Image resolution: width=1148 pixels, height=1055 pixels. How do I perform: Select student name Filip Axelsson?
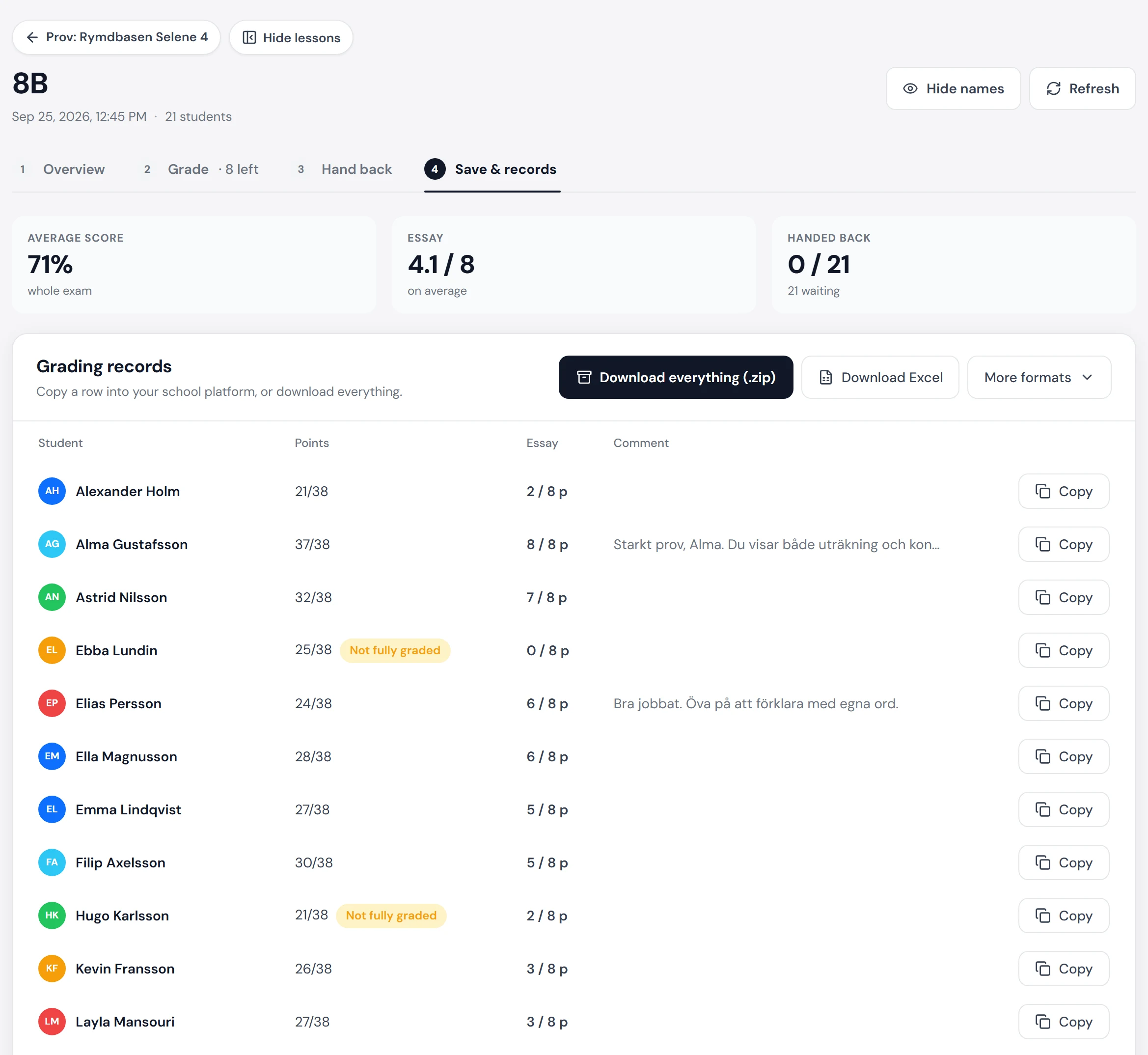pyautogui.click(x=120, y=862)
